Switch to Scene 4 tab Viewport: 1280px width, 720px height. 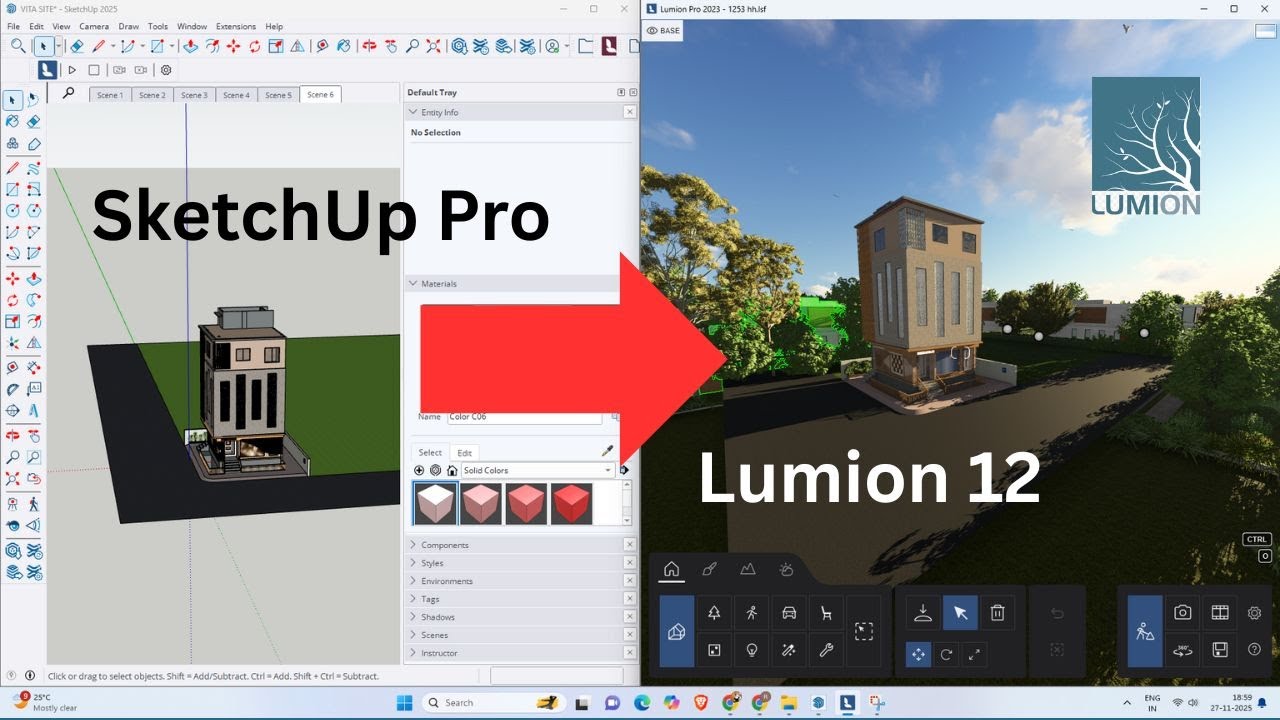click(236, 95)
